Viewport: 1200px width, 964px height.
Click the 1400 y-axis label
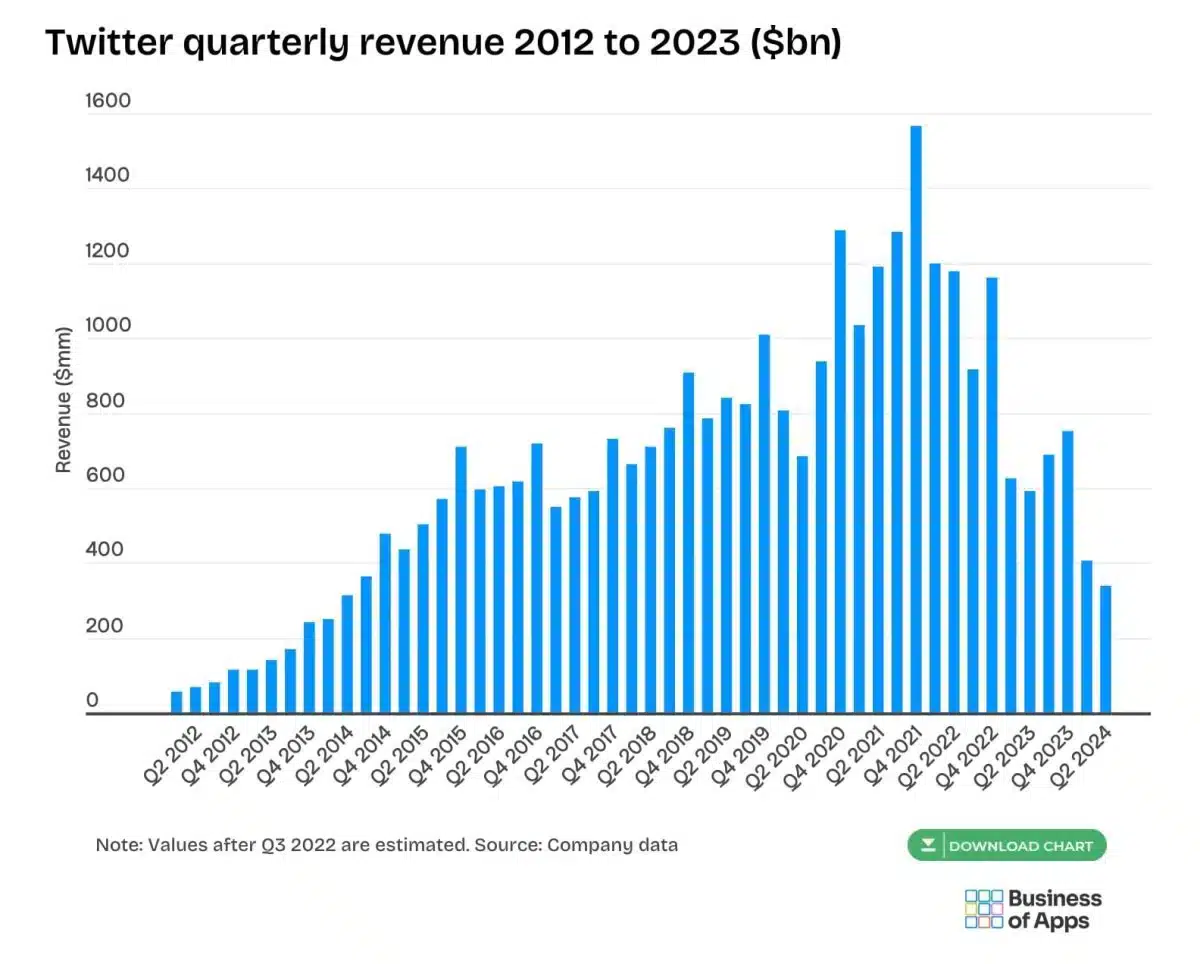tap(108, 176)
